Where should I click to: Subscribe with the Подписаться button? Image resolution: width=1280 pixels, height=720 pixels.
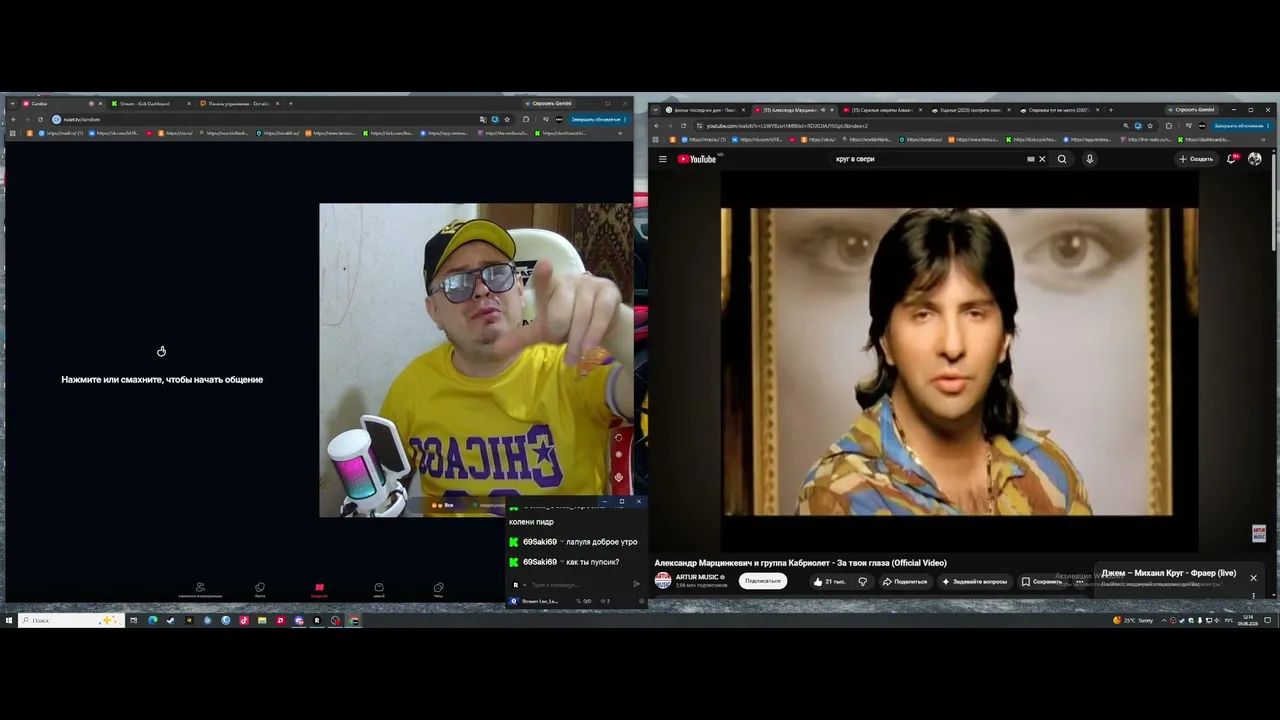point(762,581)
